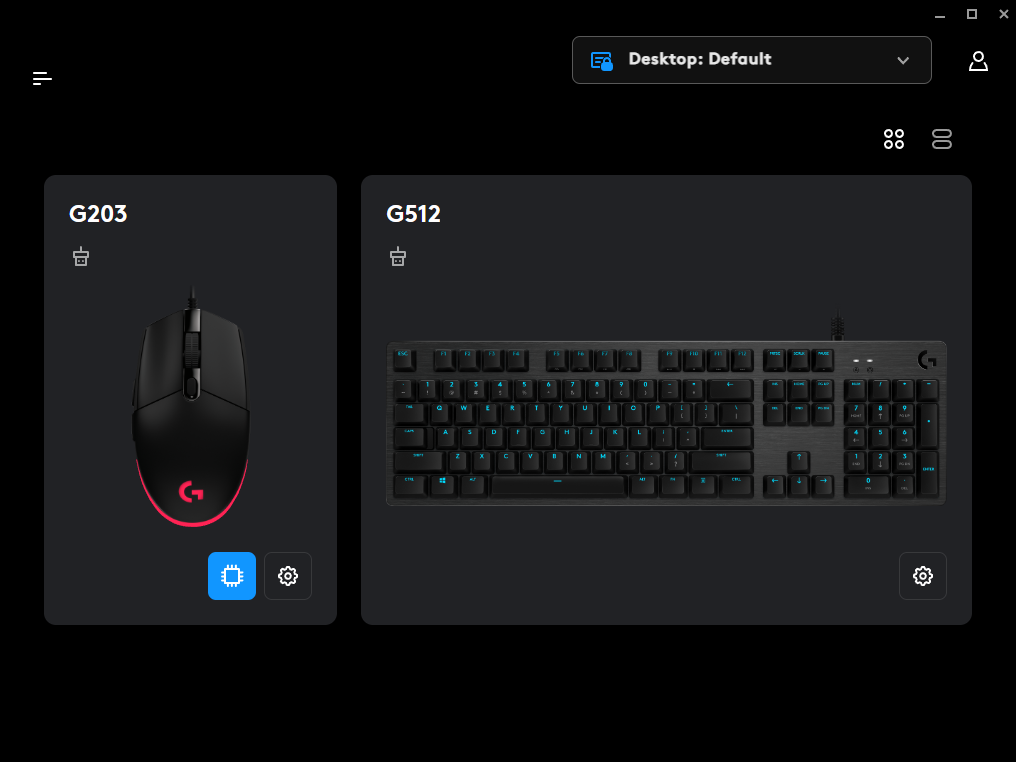Click the locked profile icon beside Desktop

point(601,61)
